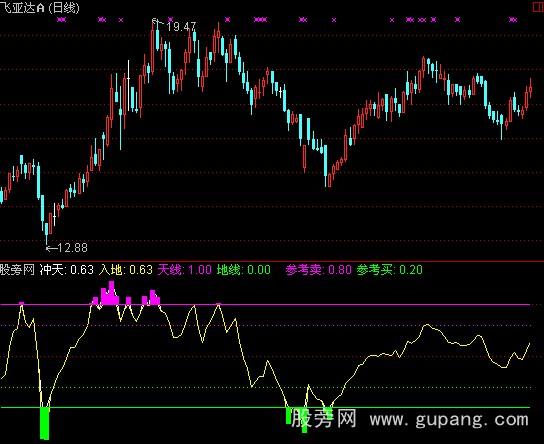Click the 参考卖: 0.80 indicator value
The image size is (544, 444).
(318, 270)
